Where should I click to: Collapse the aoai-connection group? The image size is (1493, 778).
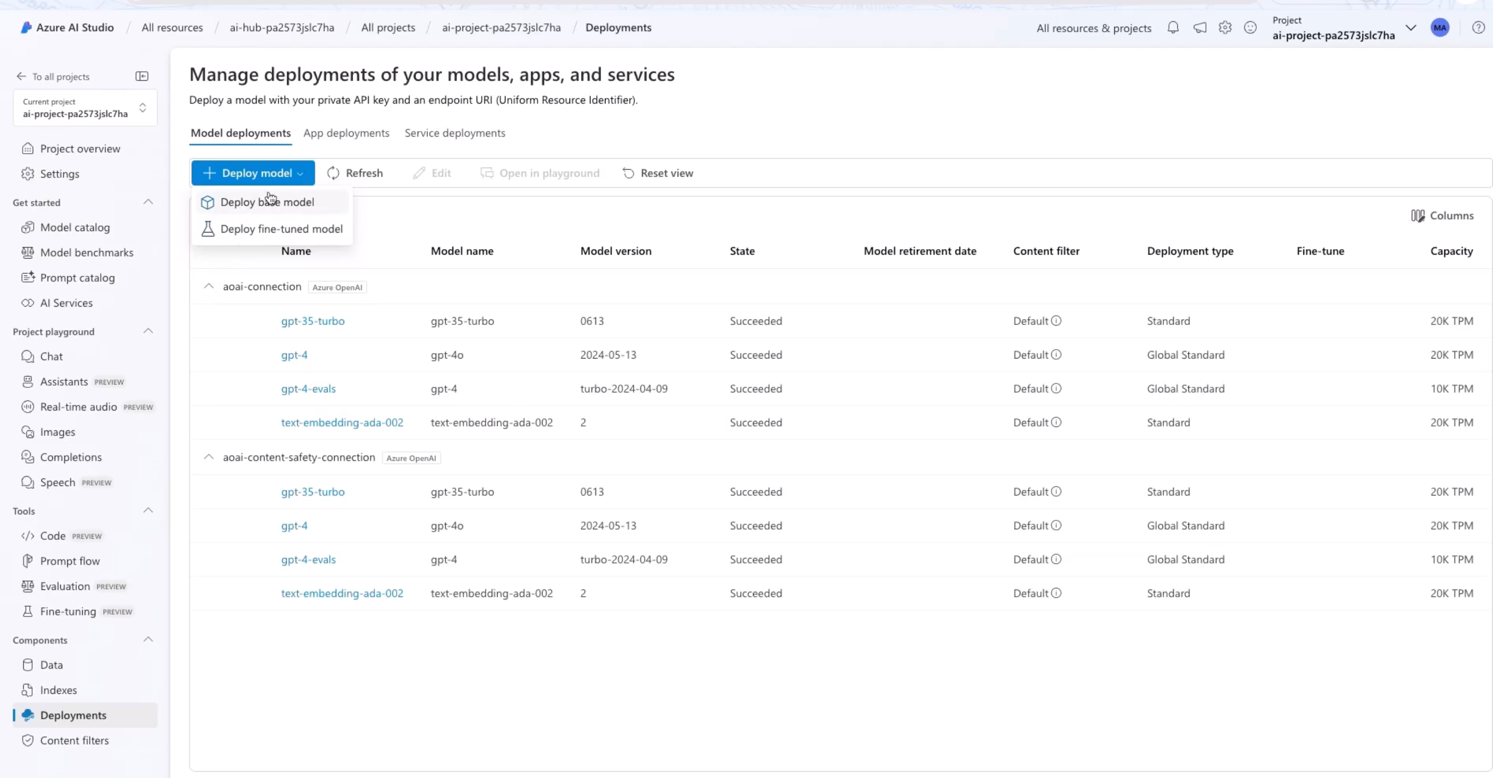coord(209,287)
